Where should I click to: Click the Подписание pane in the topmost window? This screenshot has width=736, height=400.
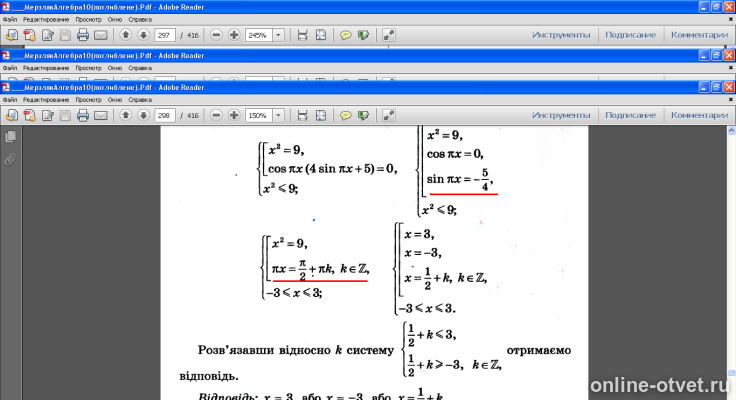pos(630,35)
